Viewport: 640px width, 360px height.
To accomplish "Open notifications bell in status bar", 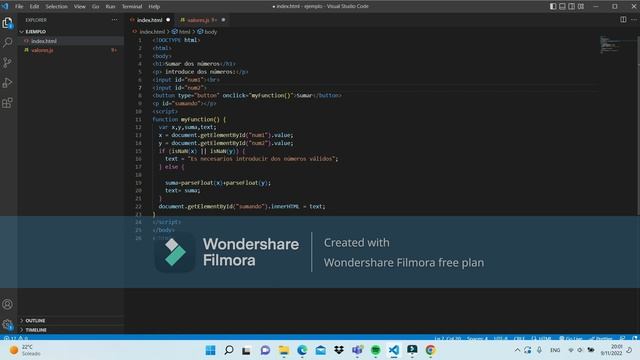I will point(635,338).
